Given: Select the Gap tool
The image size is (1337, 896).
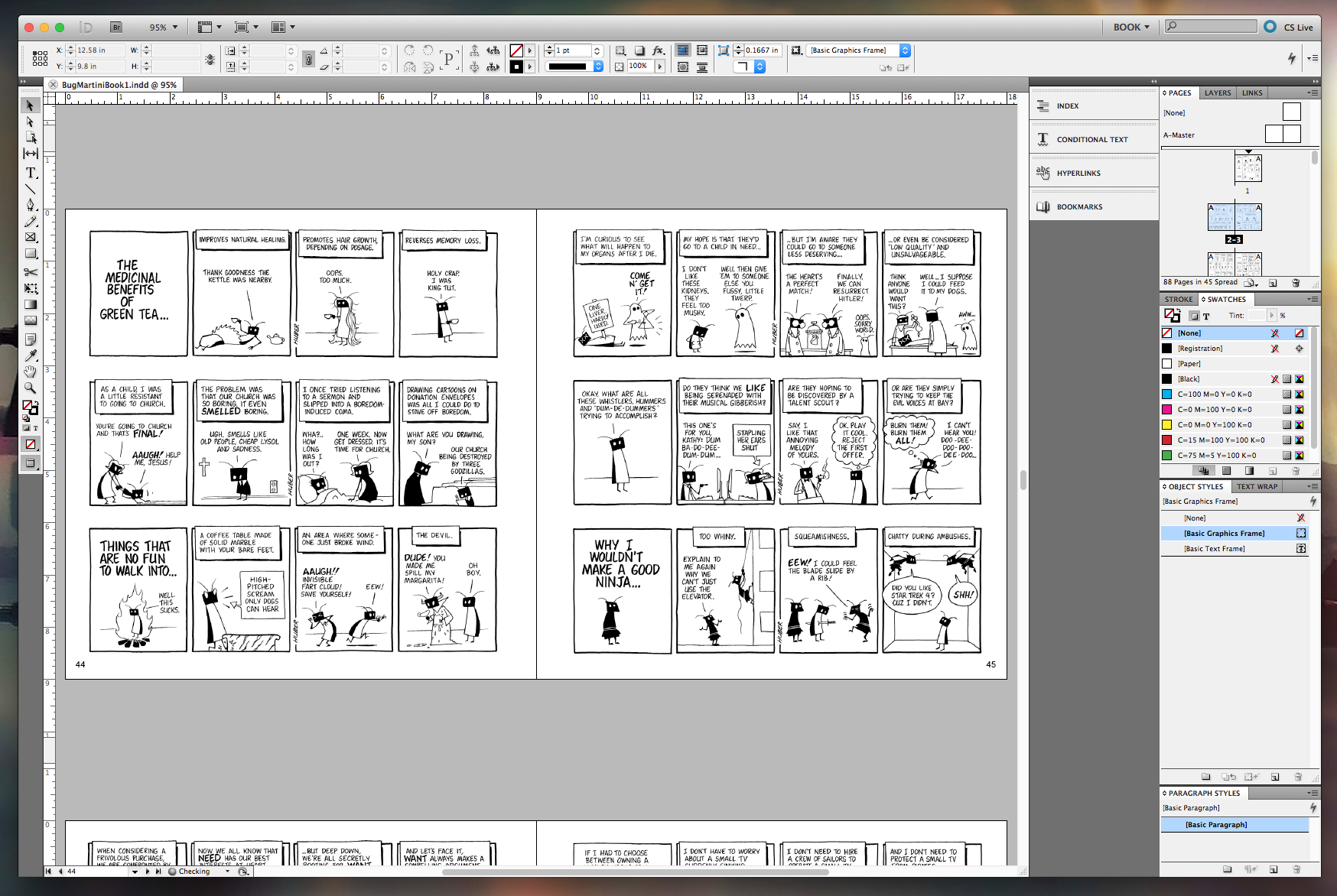Looking at the screenshot, I should [x=30, y=153].
